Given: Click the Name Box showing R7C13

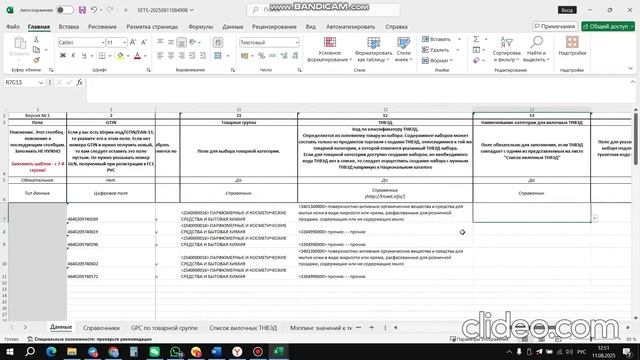Looking at the screenshot, I should (x=23, y=82).
